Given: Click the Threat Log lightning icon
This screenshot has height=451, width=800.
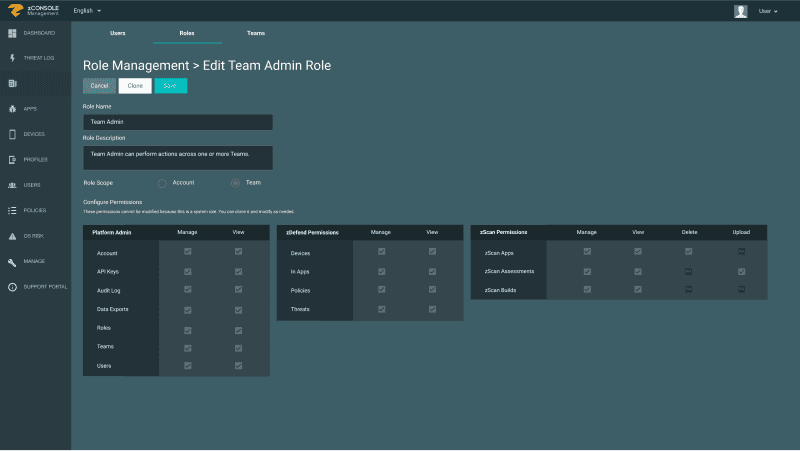Looking at the screenshot, I should pos(12,58).
